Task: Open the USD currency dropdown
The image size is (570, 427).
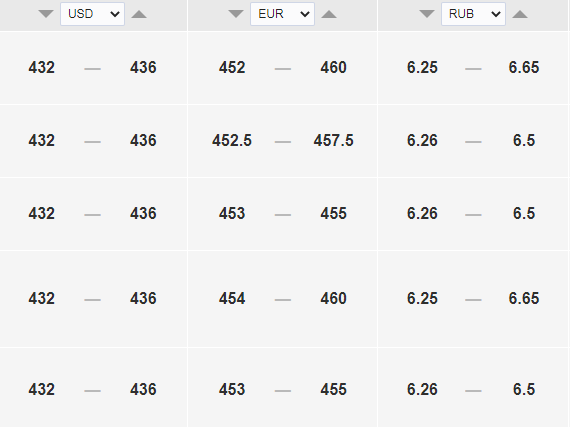Action: (x=92, y=14)
